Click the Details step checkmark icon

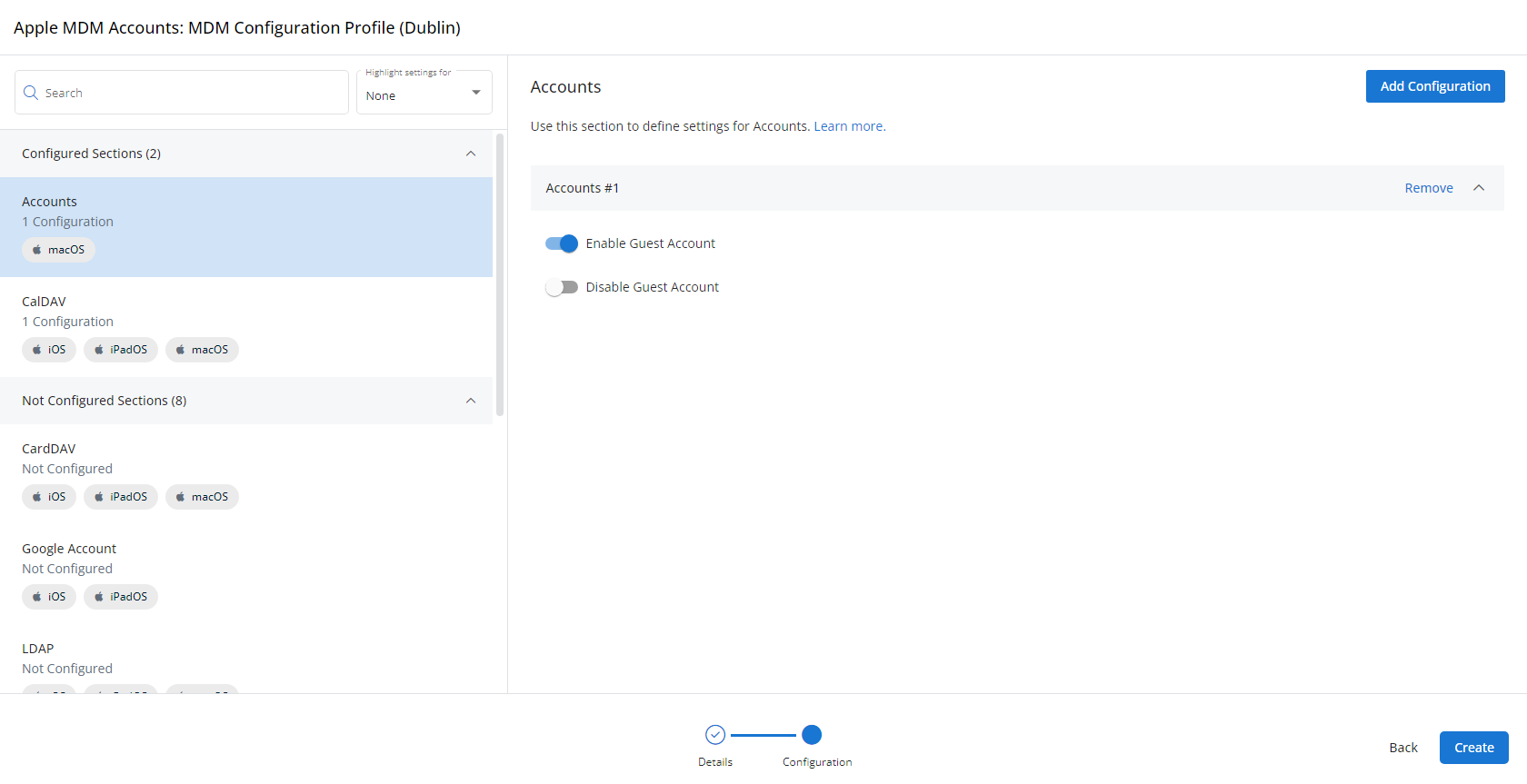click(x=715, y=734)
